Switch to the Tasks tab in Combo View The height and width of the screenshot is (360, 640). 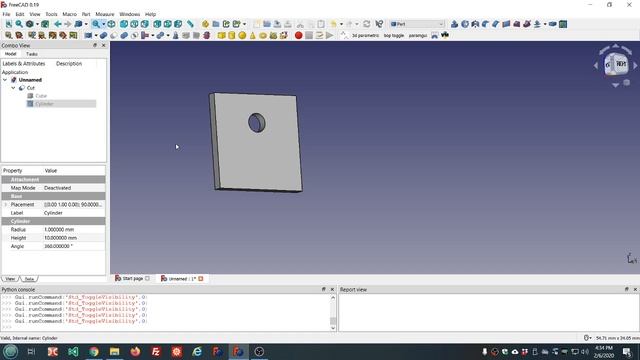coord(32,54)
